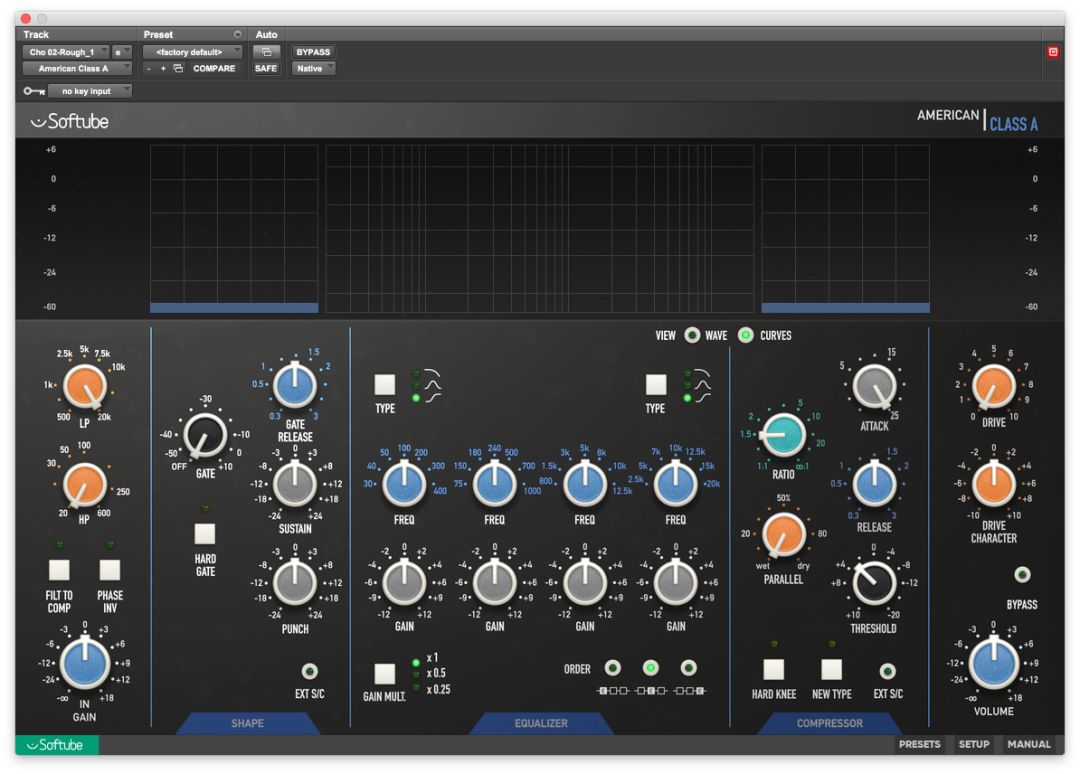This screenshot has height=774, width=1080.
Task: Open the Native plug-in format dropdown
Action: coord(313,68)
